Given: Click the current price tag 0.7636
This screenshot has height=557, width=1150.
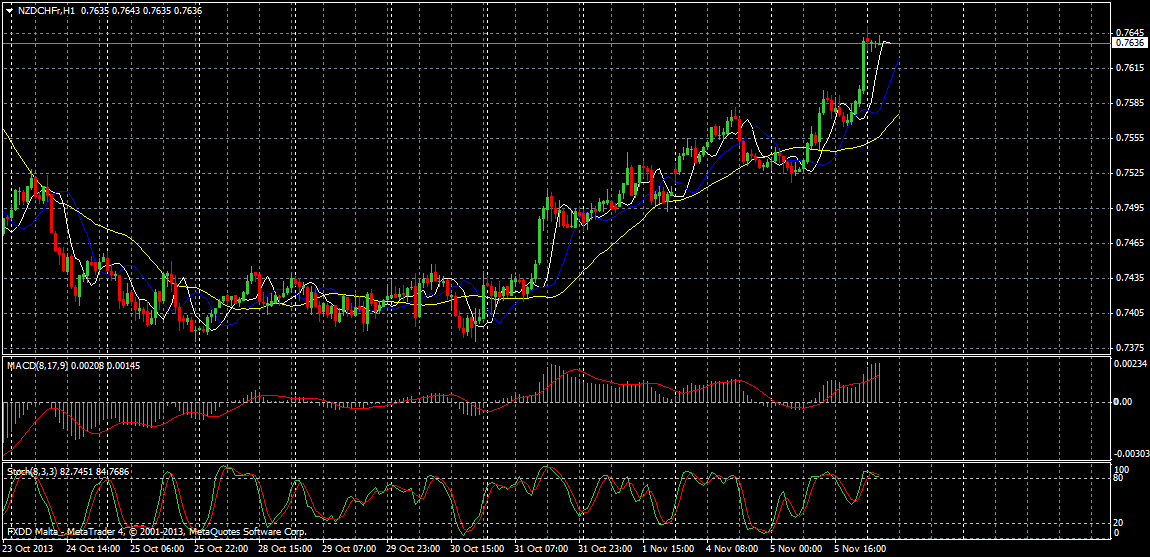Looking at the screenshot, I should (x=1130, y=43).
